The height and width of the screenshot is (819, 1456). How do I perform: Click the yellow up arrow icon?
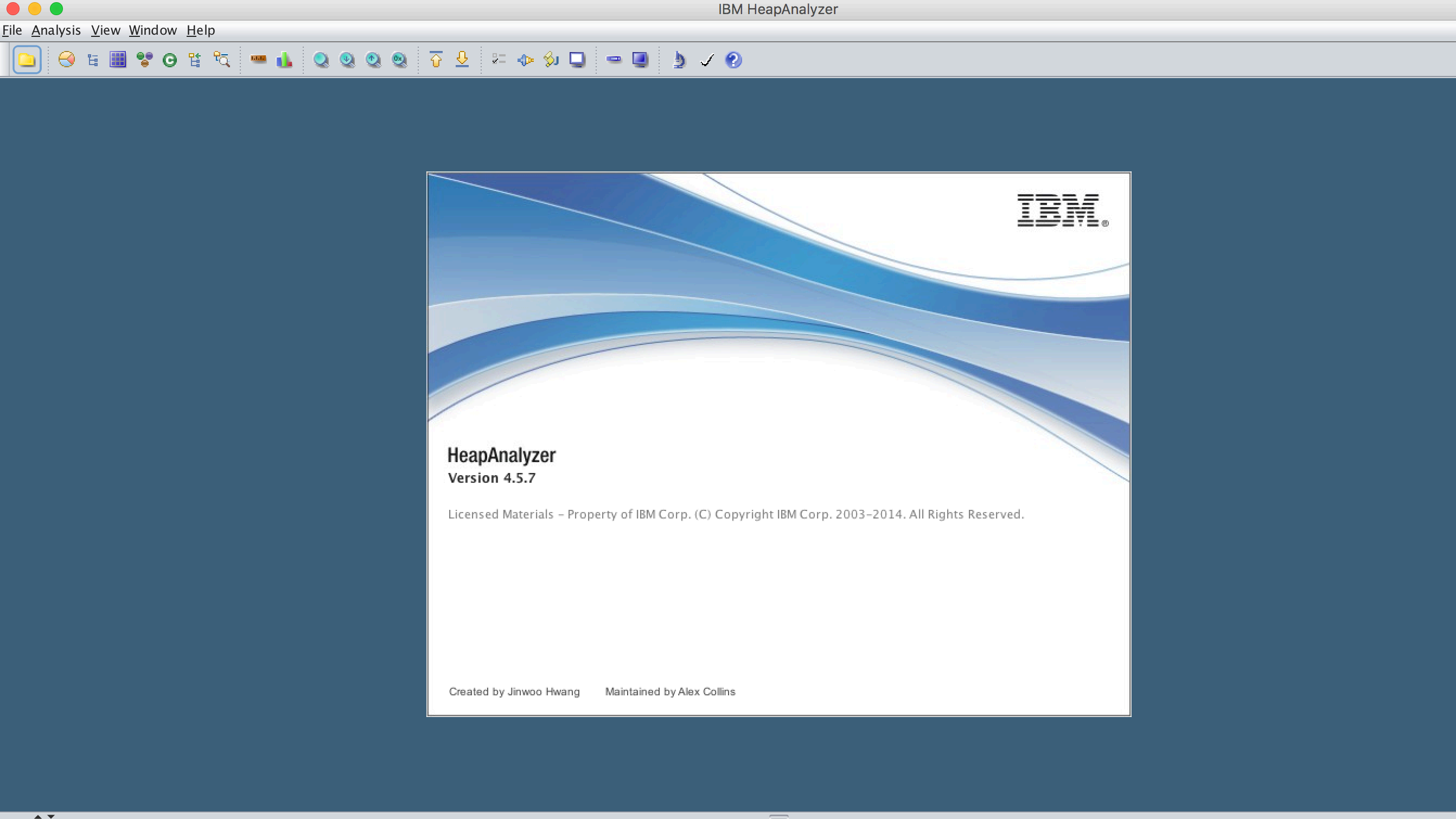436,59
